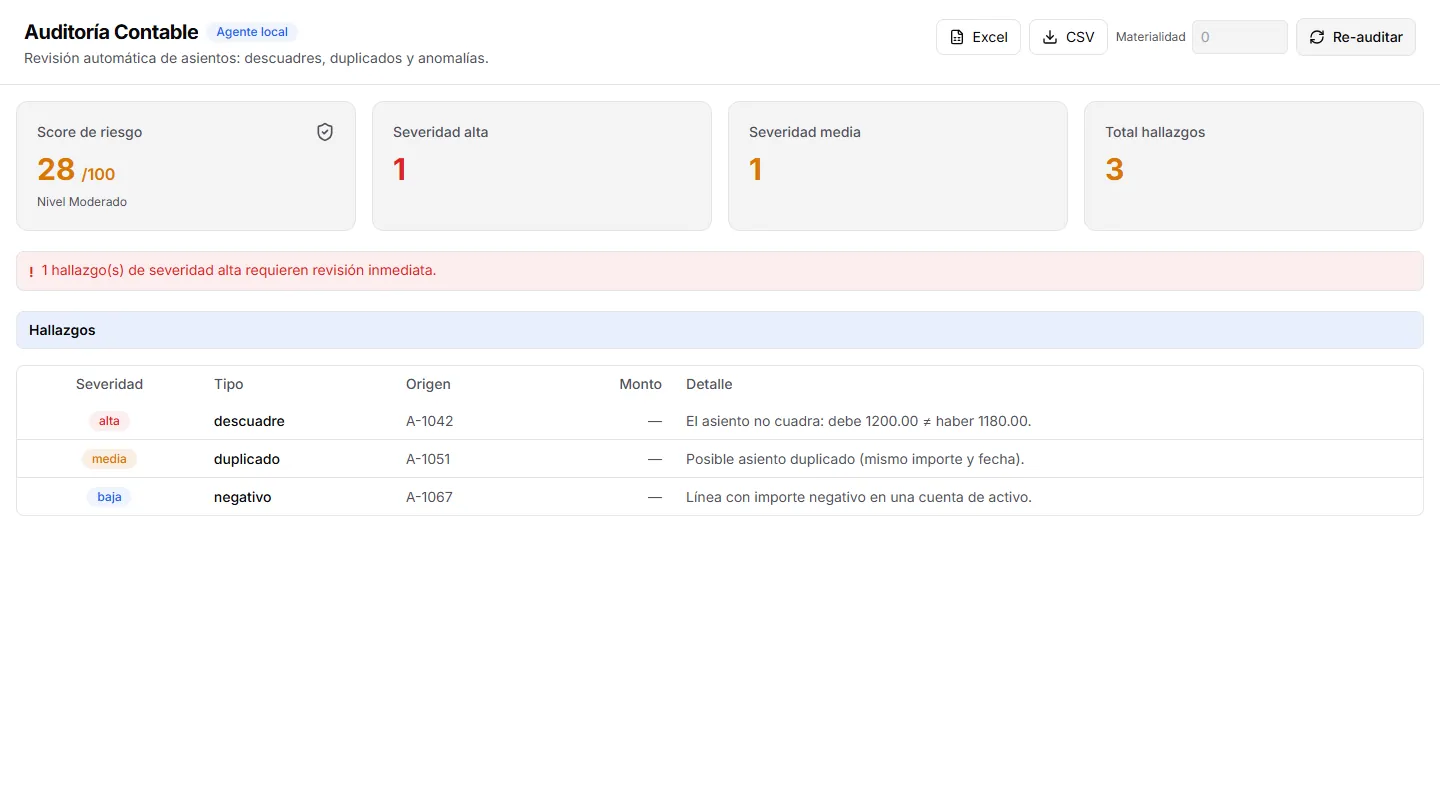
Task: Open origin entry A-1067
Action: tap(429, 497)
